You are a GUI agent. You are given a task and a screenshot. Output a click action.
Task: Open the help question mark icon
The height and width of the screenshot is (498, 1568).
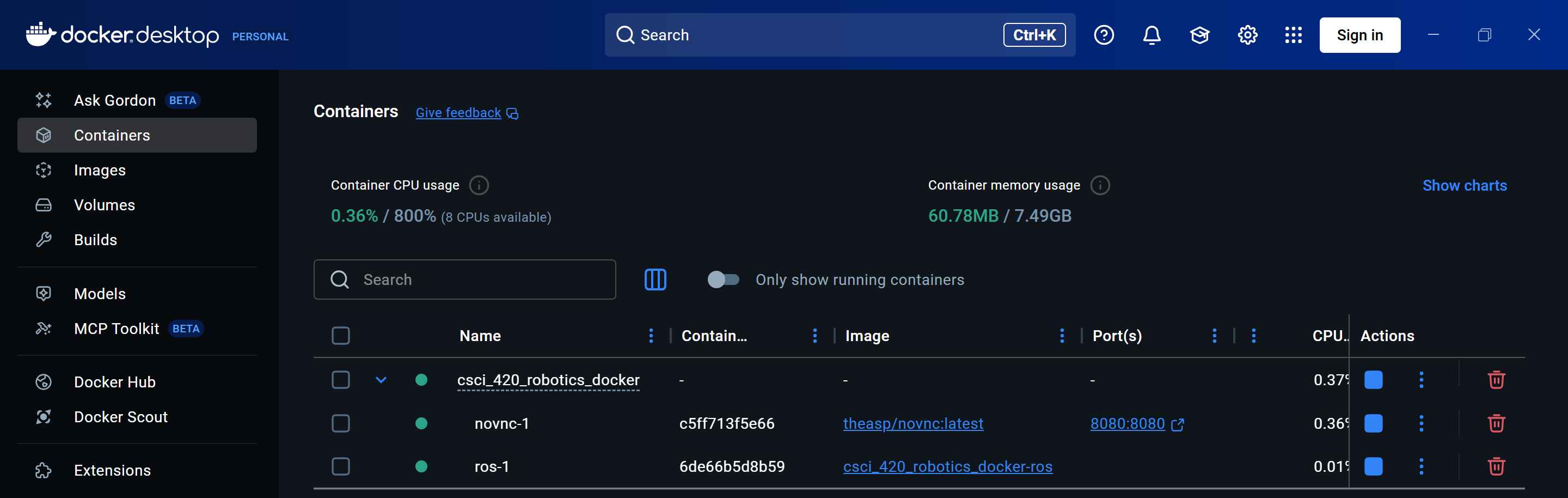1104,35
